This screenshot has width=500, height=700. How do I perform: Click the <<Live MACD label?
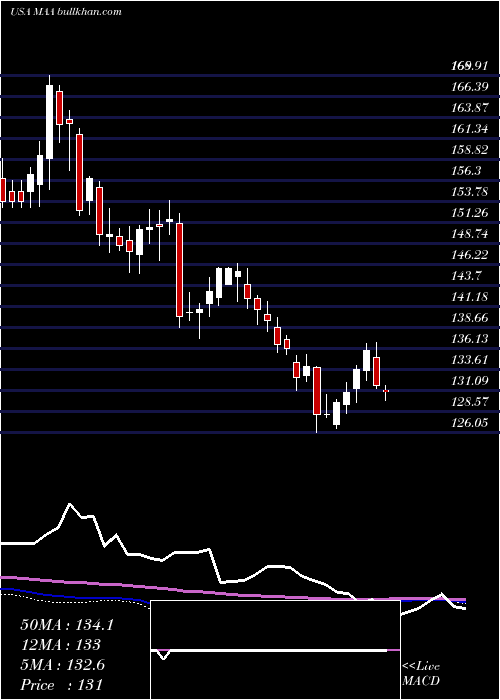click(421, 673)
